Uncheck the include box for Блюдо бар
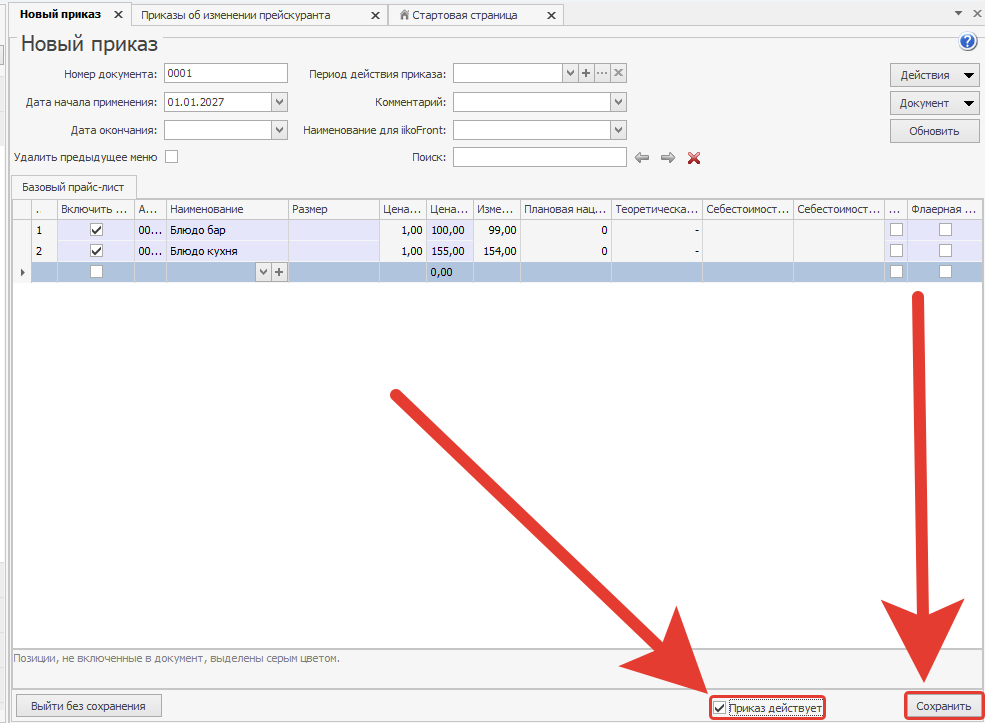Viewport: 985px width, 723px height. click(x=96, y=230)
